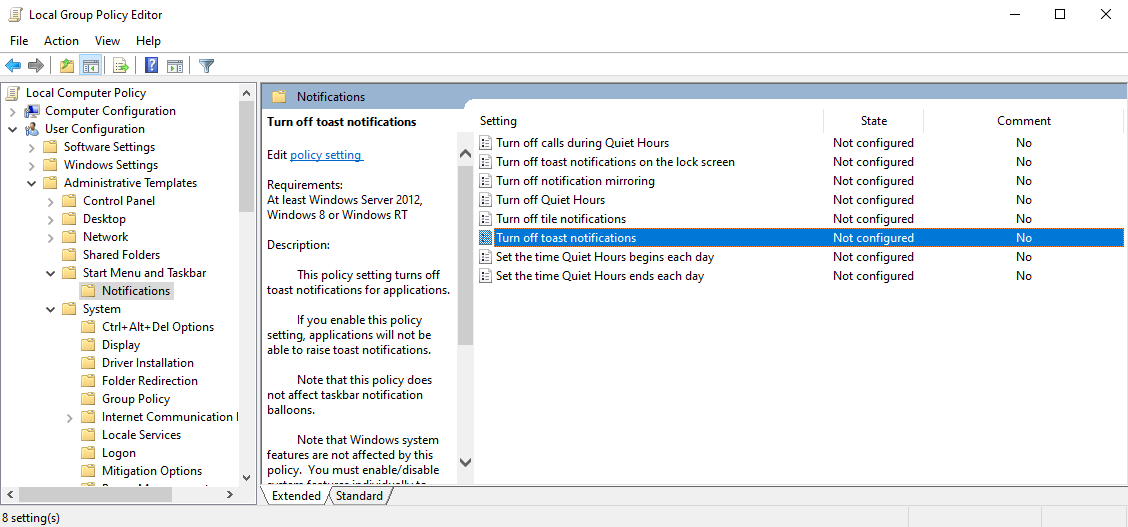The width and height of the screenshot is (1128, 527).
Task: Click the Control Panel folder icon
Action: (x=69, y=201)
